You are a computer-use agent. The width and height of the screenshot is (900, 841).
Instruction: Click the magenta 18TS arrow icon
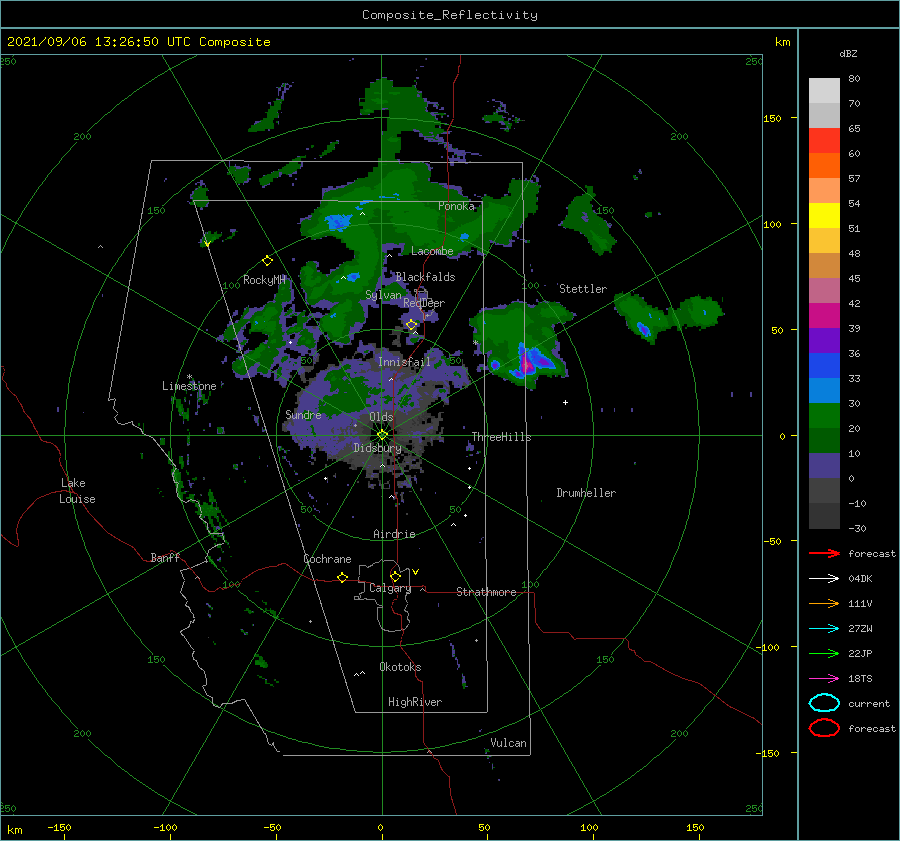click(x=824, y=679)
